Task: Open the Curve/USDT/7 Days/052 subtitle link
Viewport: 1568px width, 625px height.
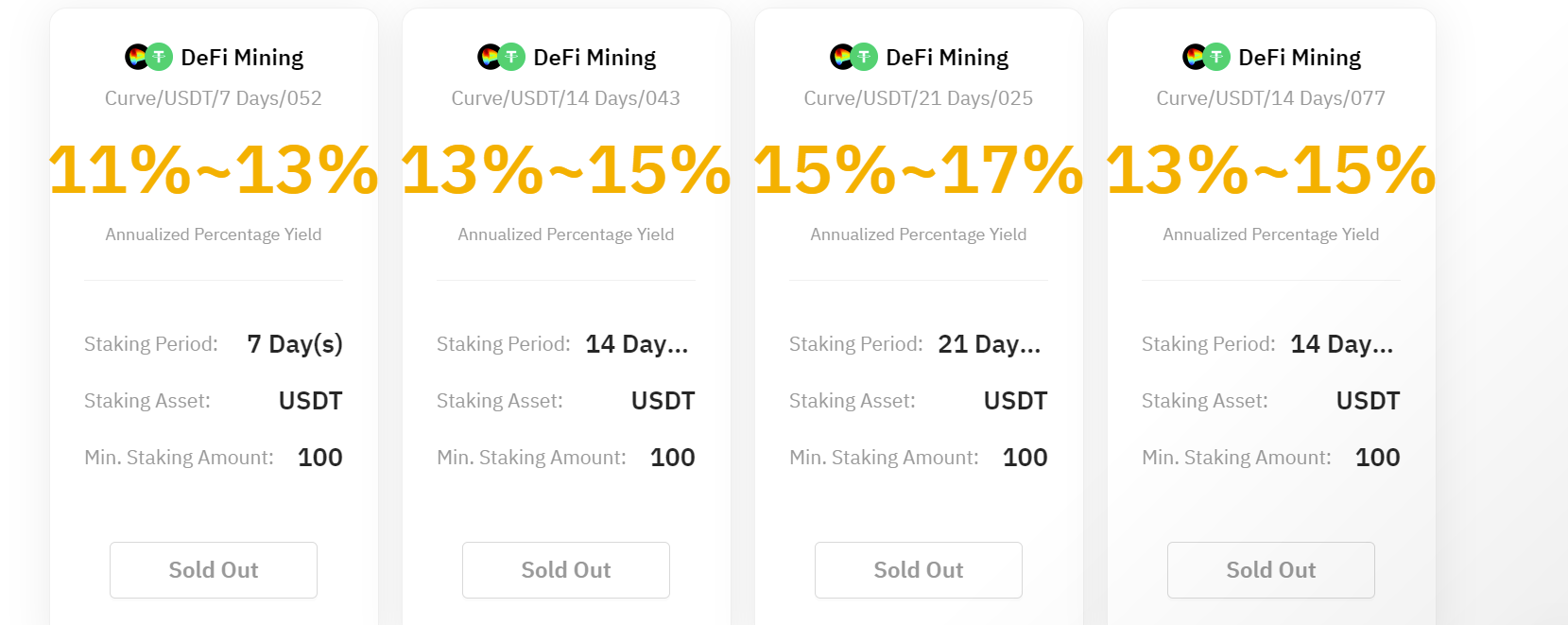Action: coord(214,98)
